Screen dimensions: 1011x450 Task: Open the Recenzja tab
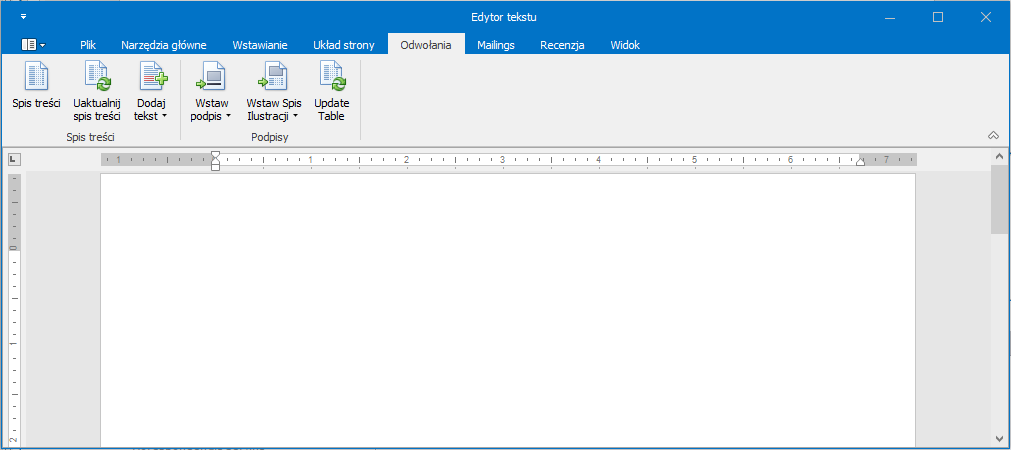pos(561,45)
